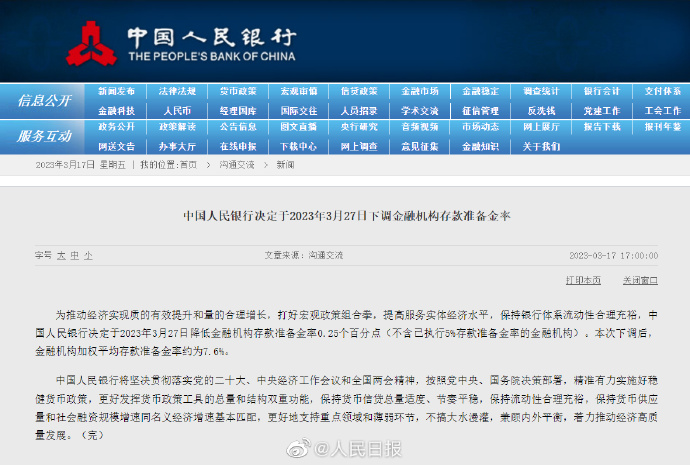Open the 法律法规 menu item

tap(177, 92)
